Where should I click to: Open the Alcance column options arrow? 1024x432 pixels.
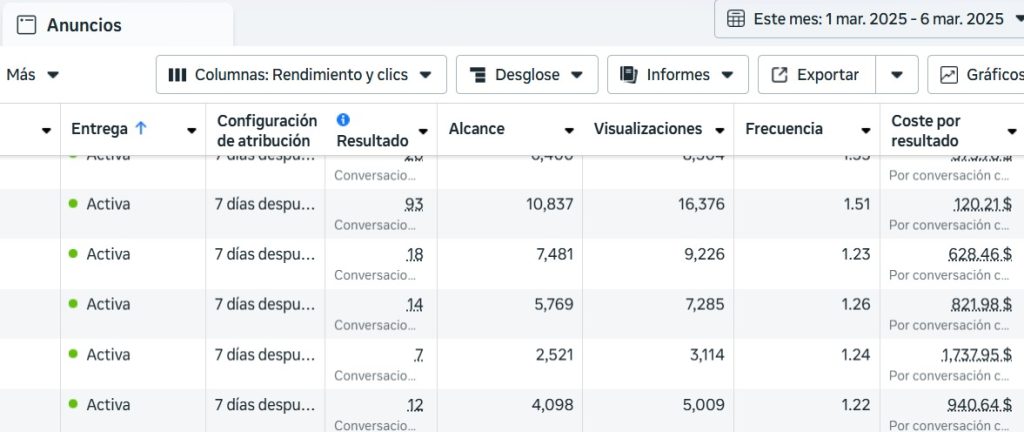[x=569, y=130]
